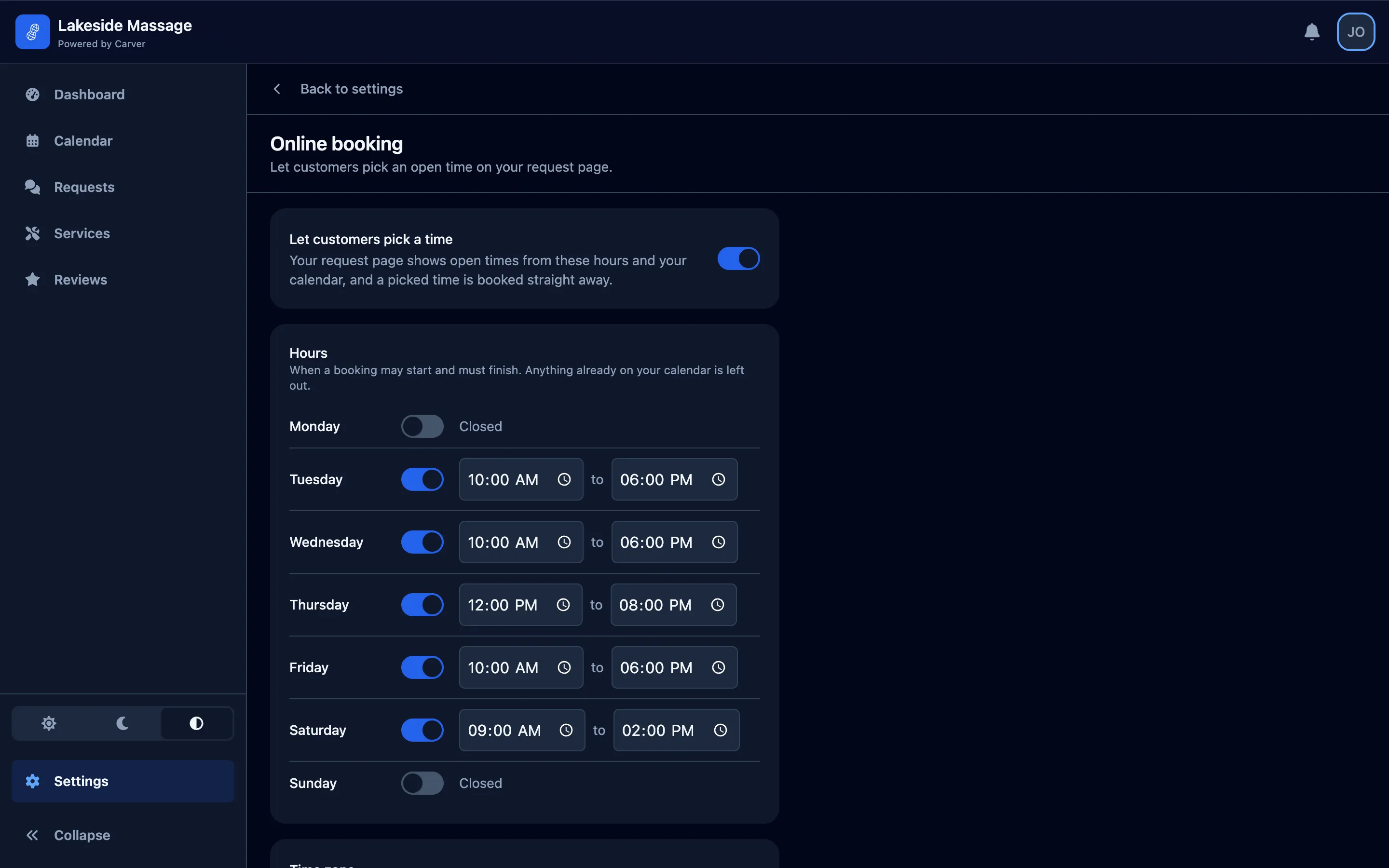
Task: Open clock picker for Wednesday start time
Action: [564, 542]
